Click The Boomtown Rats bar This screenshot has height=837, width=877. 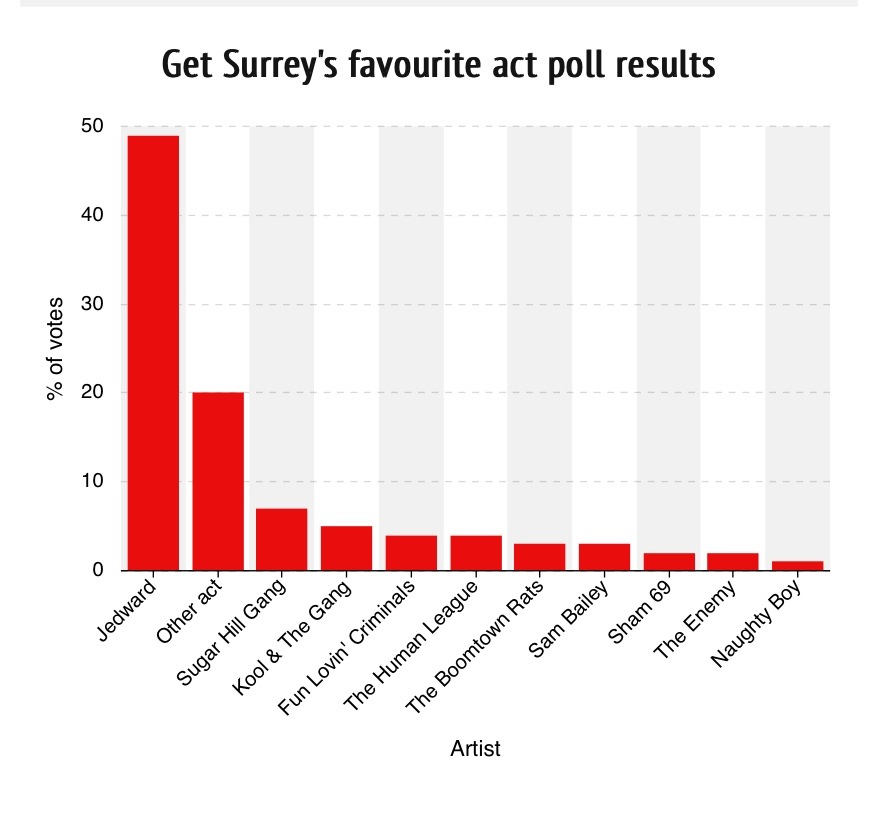pyautogui.click(x=539, y=557)
